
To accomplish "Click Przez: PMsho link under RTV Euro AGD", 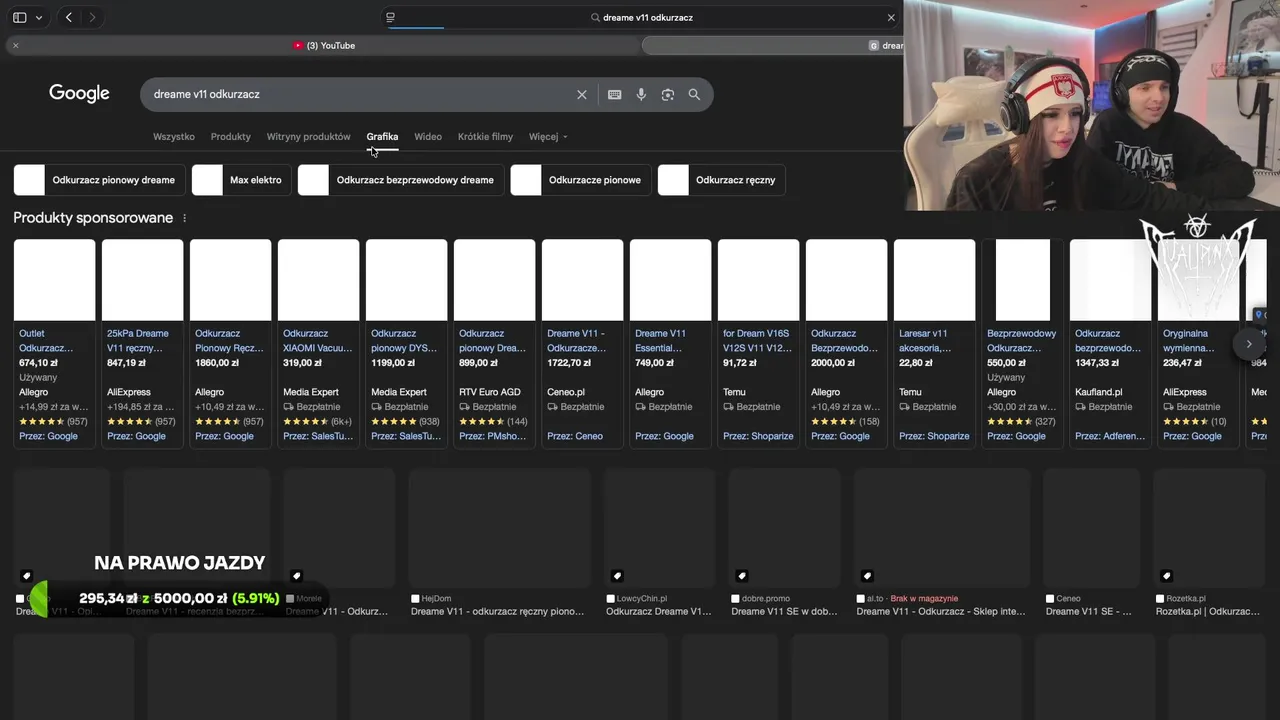I will [x=492, y=436].
